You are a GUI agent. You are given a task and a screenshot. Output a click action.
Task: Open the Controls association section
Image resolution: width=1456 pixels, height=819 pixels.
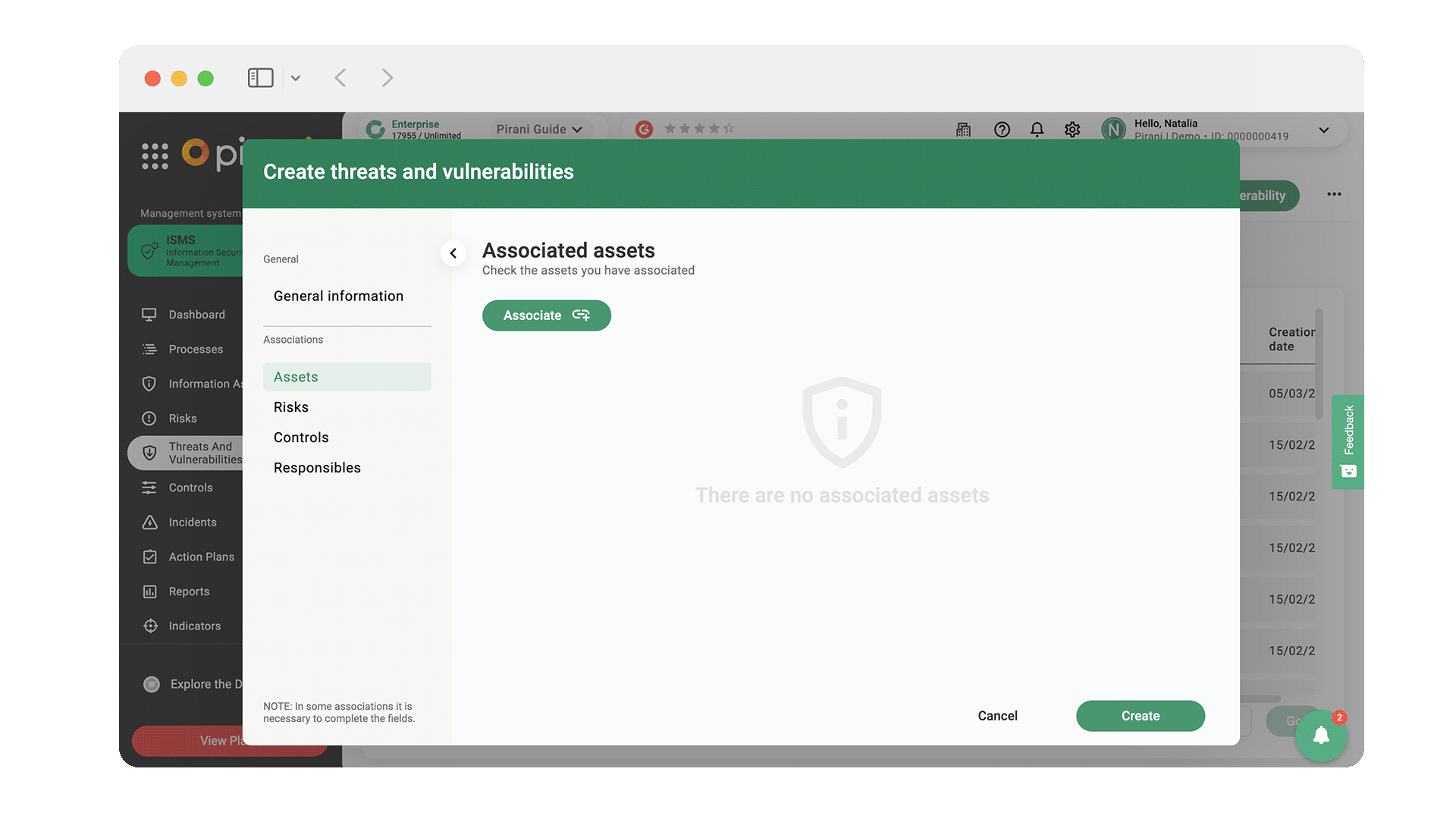tap(301, 438)
